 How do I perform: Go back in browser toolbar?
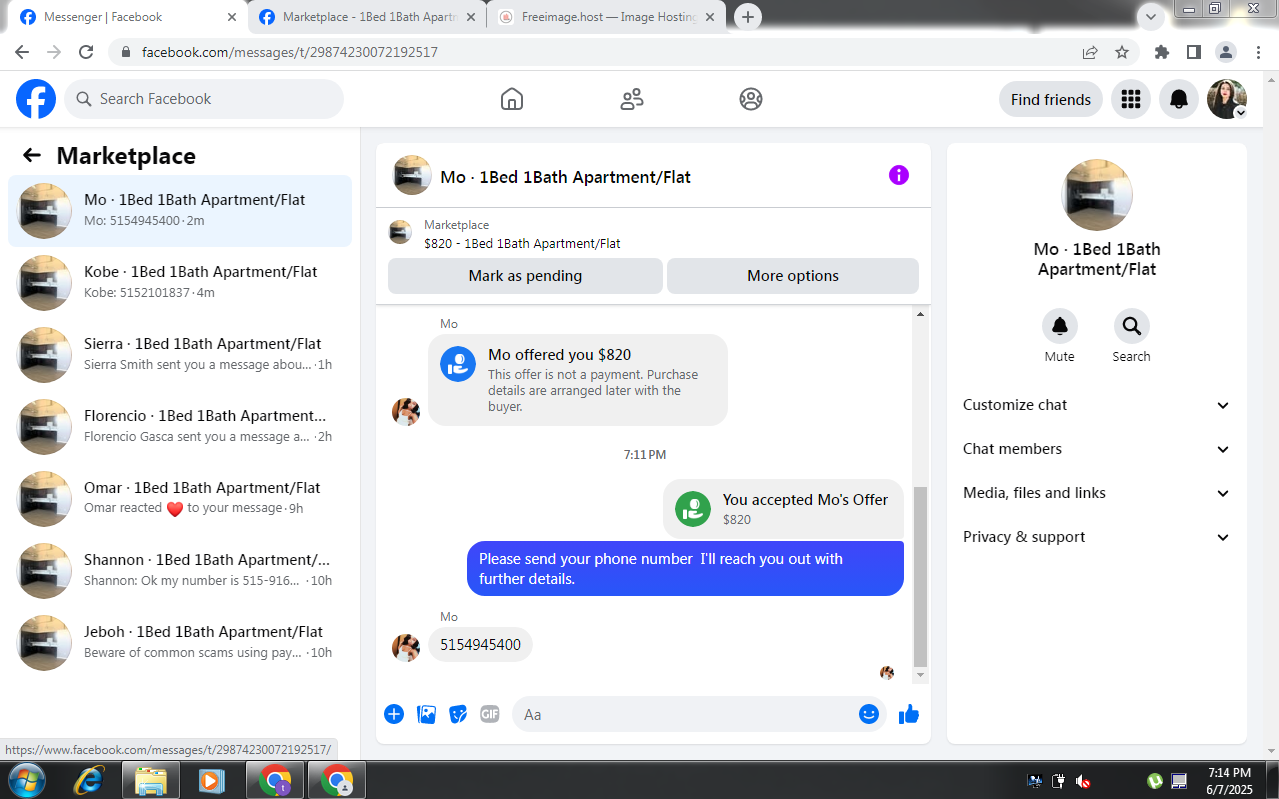[x=22, y=52]
